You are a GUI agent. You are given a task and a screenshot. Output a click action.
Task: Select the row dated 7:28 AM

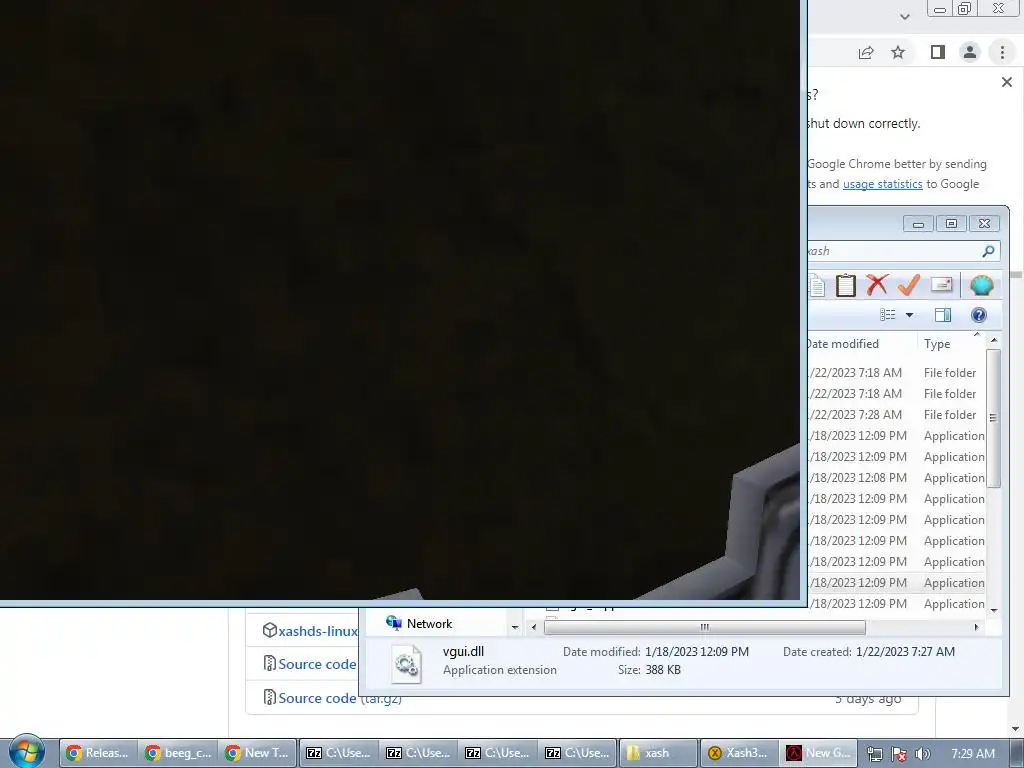coord(896,415)
